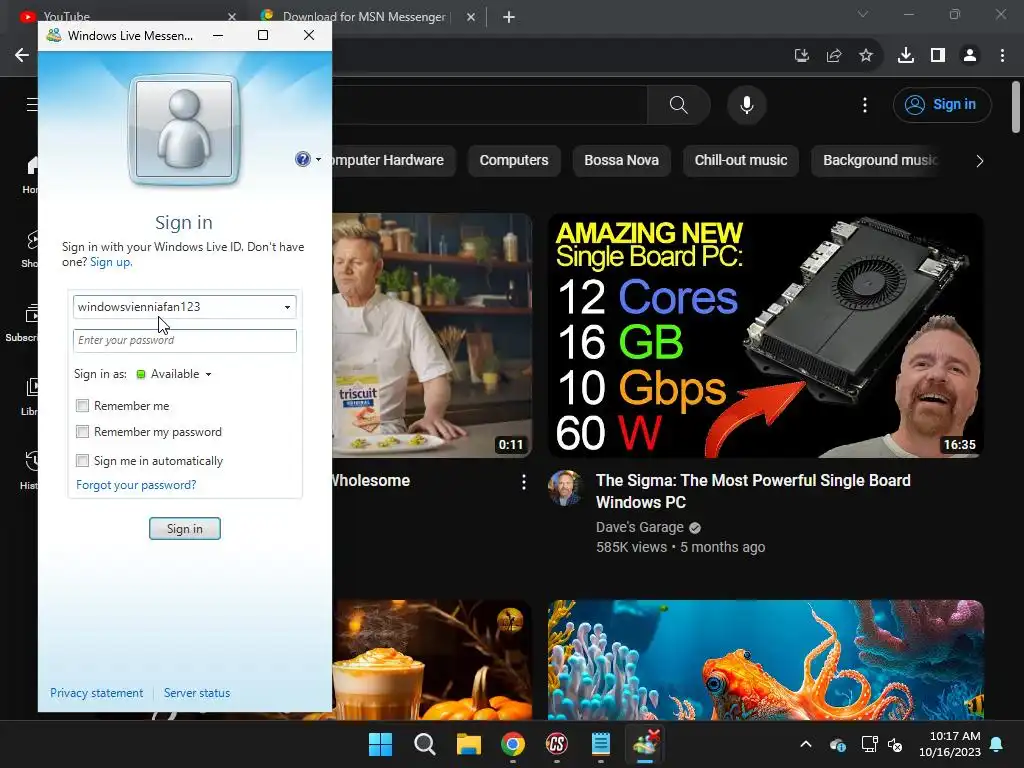Check the Remember me checkbox

point(82,406)
